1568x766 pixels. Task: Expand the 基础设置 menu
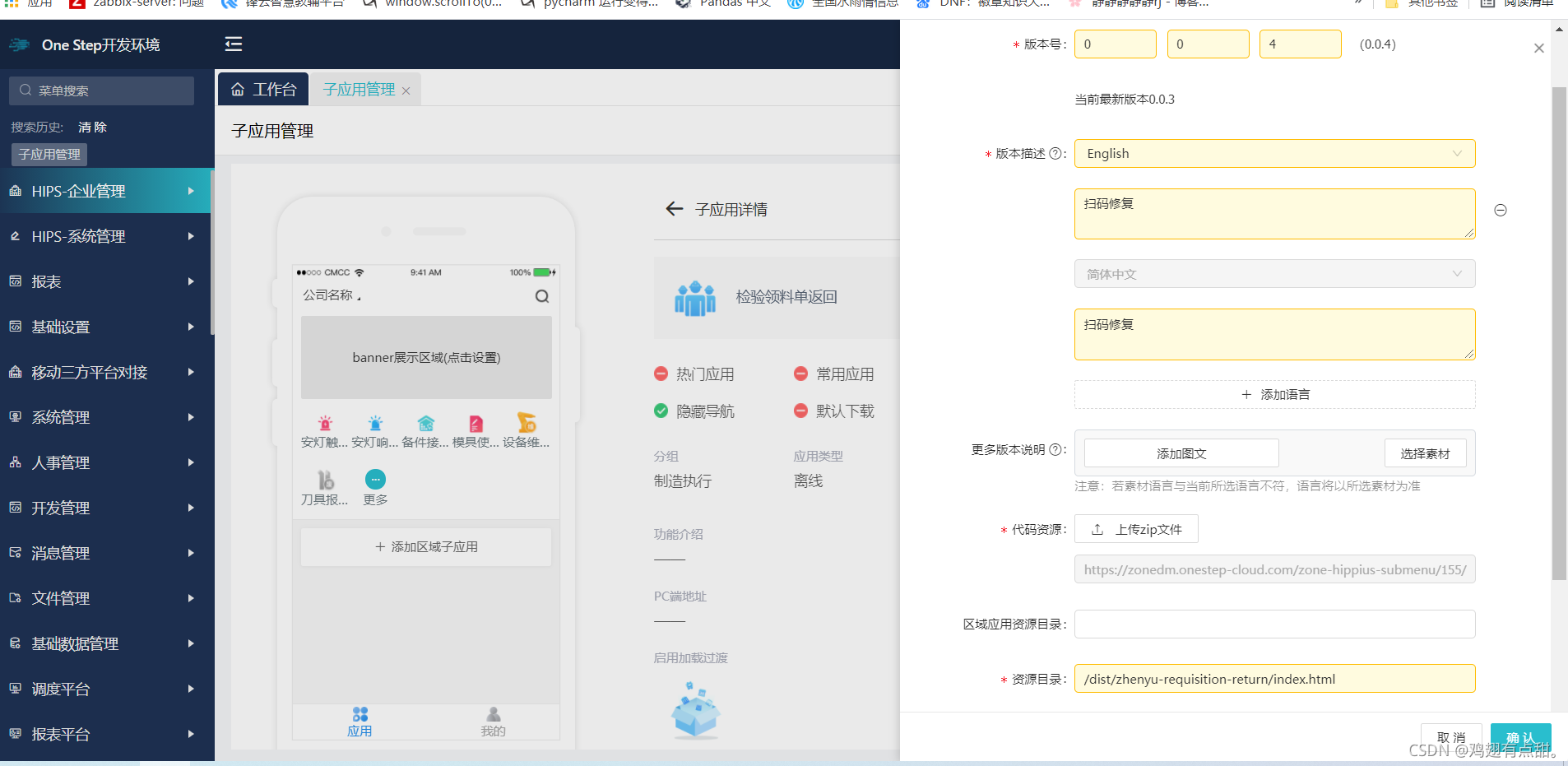[105, 327]
